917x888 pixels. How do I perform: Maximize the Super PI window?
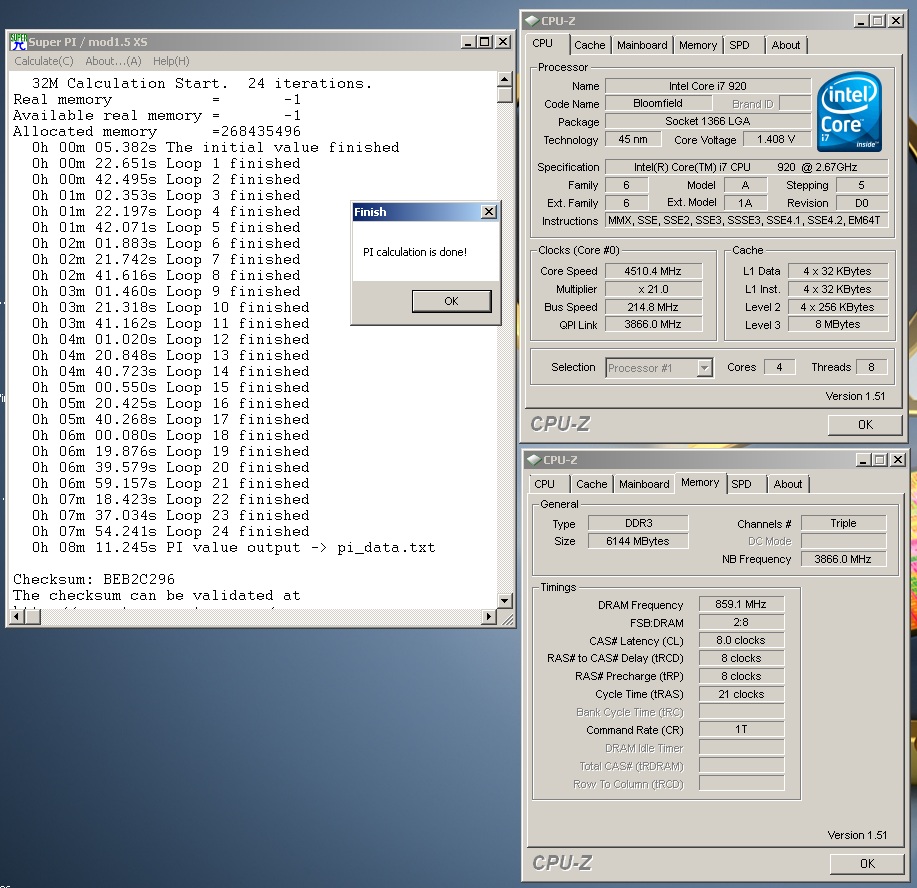click(485, 42)
